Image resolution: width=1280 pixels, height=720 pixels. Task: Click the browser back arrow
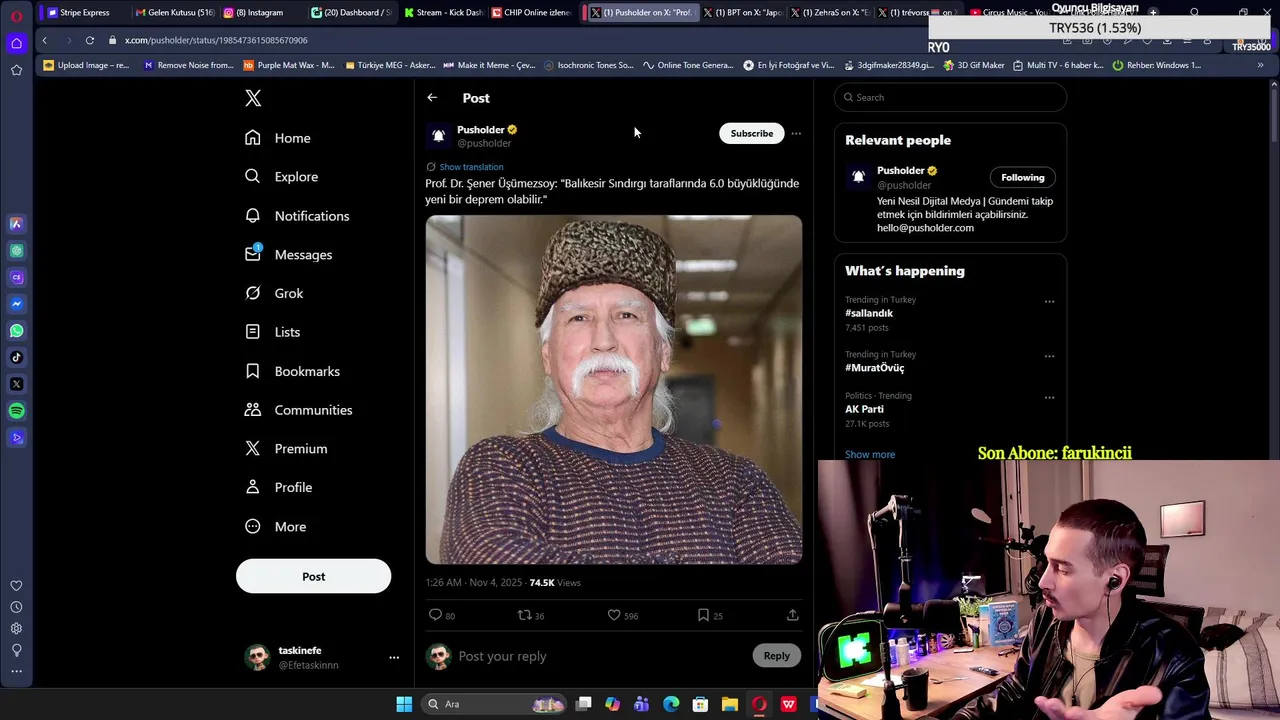point(45,40)
